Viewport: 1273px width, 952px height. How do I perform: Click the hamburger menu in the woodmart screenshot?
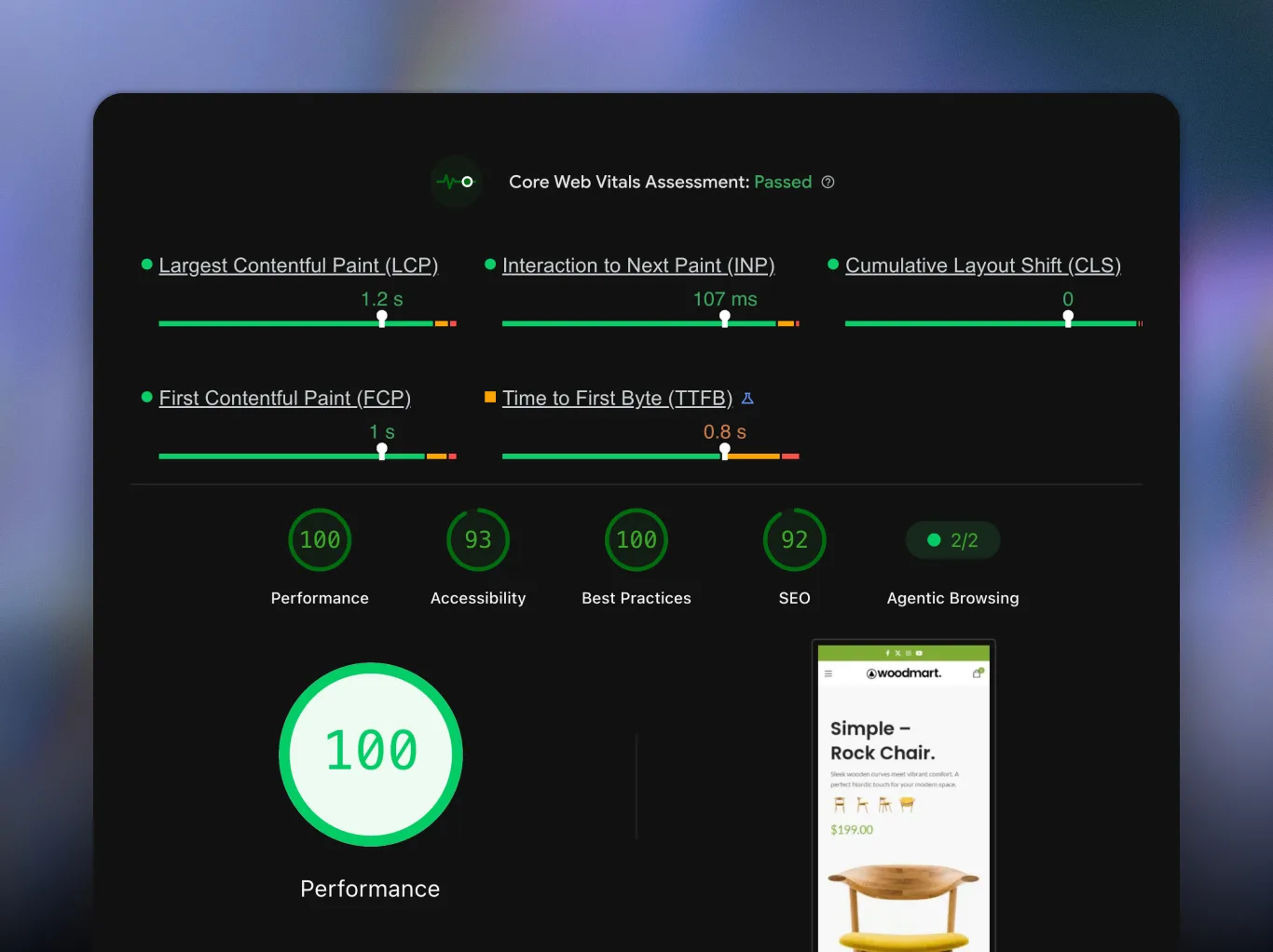(x=828, y=673)
